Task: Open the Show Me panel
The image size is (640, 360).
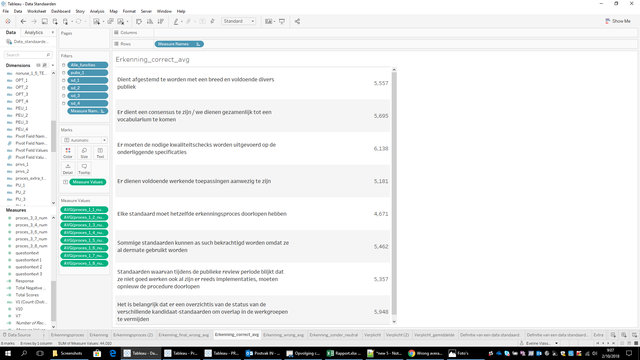Action: coord(618,21)
